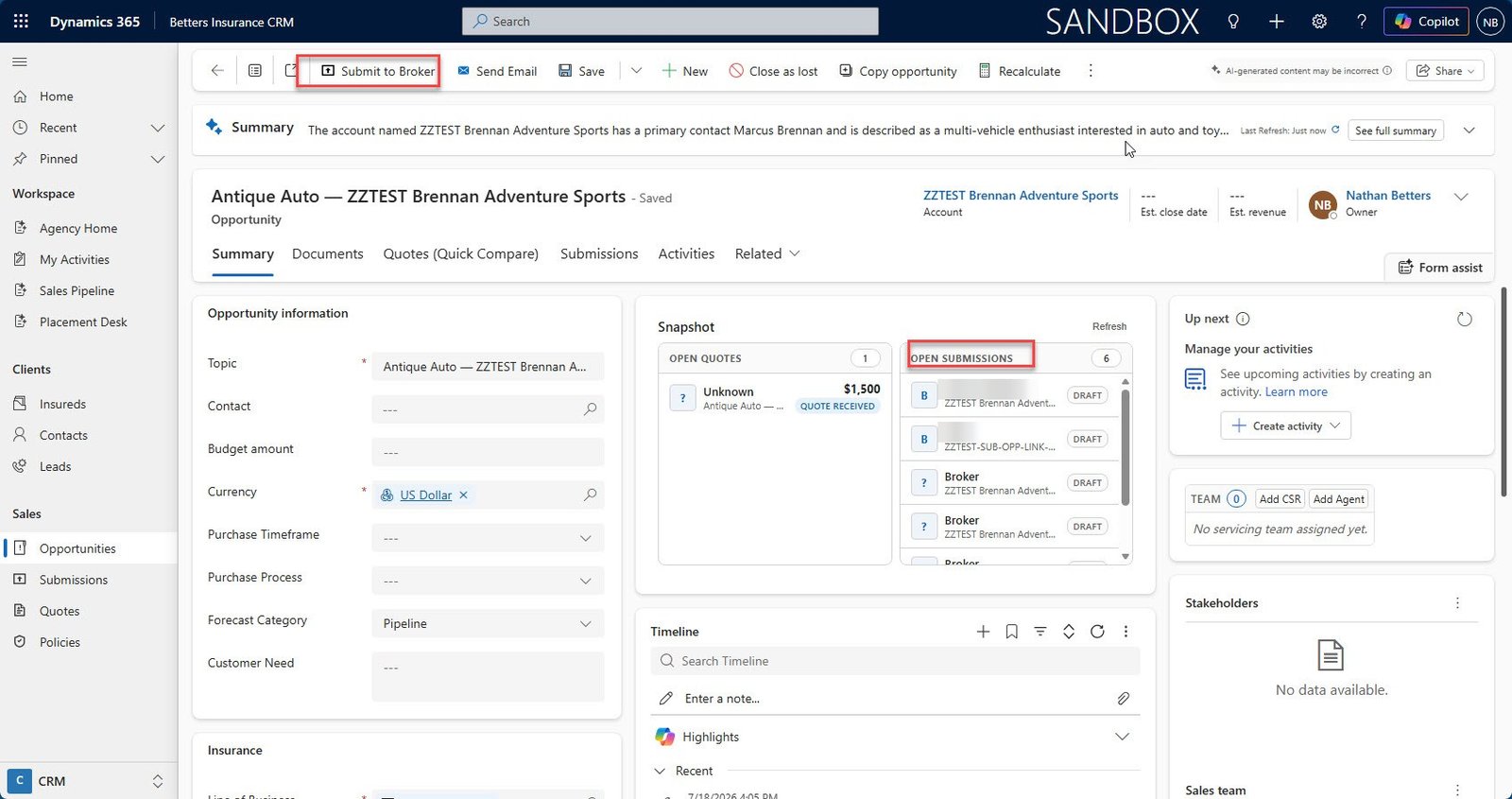
Task: Add a timeline record plus icon
Action: coord(983,632)
